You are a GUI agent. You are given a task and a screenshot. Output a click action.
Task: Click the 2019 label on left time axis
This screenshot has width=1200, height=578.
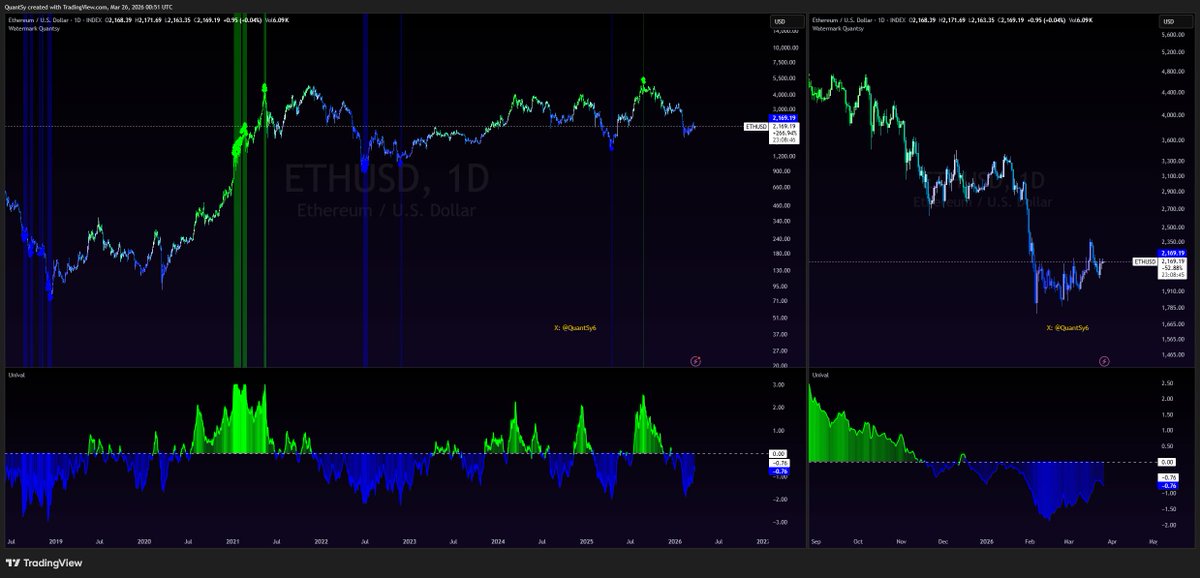[x=54, y=541]
